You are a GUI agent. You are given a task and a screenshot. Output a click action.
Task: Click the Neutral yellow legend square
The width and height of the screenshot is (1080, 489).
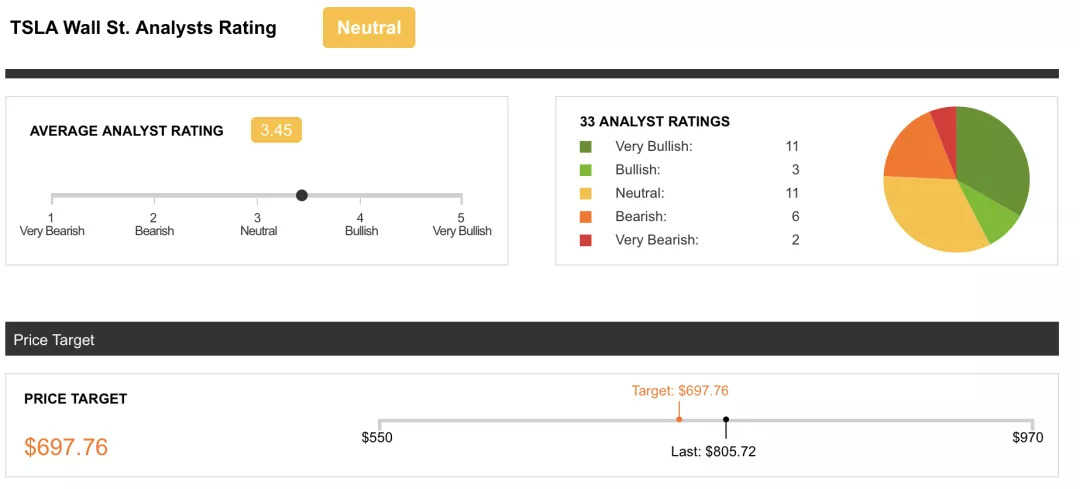click(x=586, y=193)
